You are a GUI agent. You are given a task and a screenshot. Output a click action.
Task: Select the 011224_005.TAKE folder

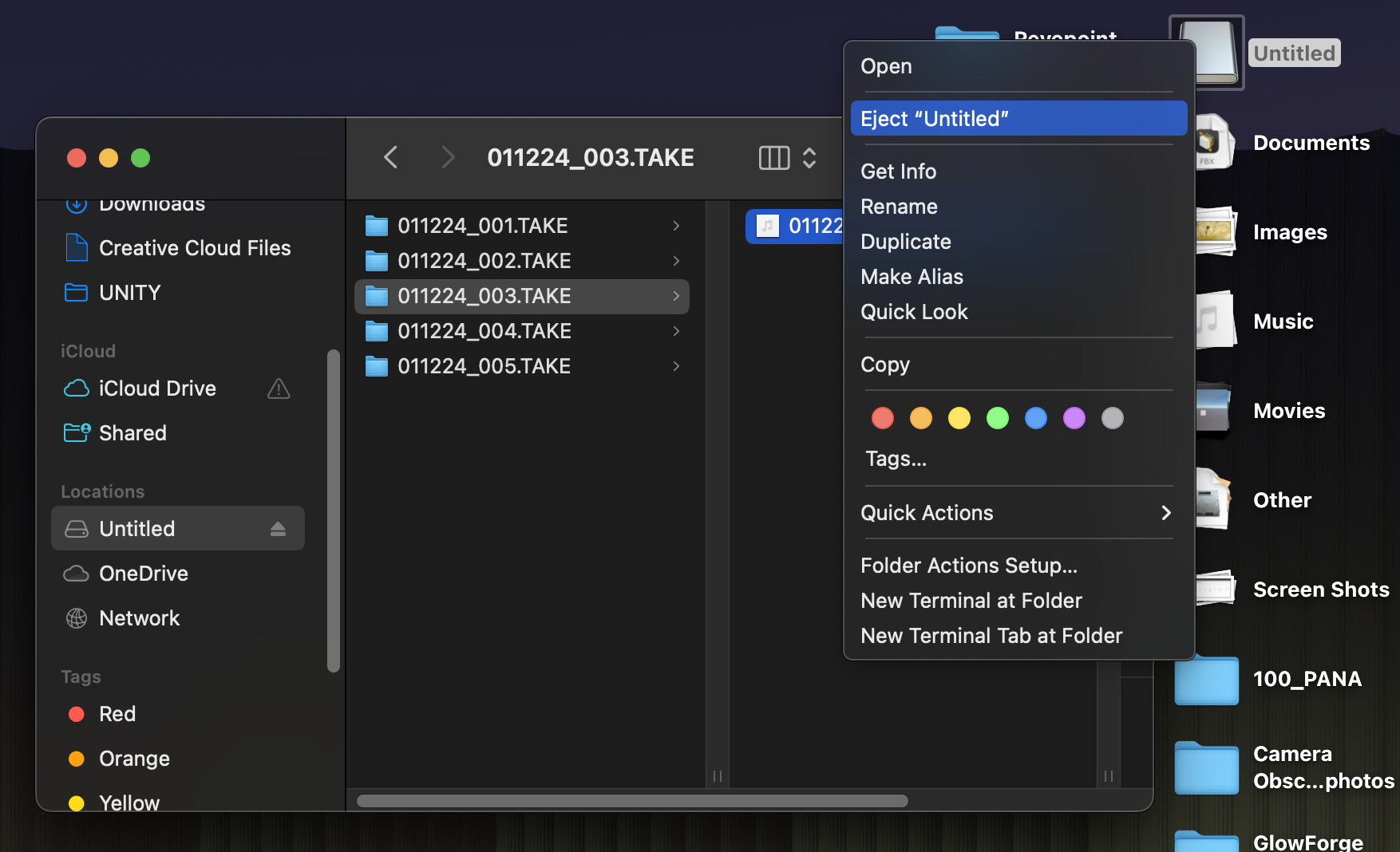pyautogui.click(x=484, y=366)
